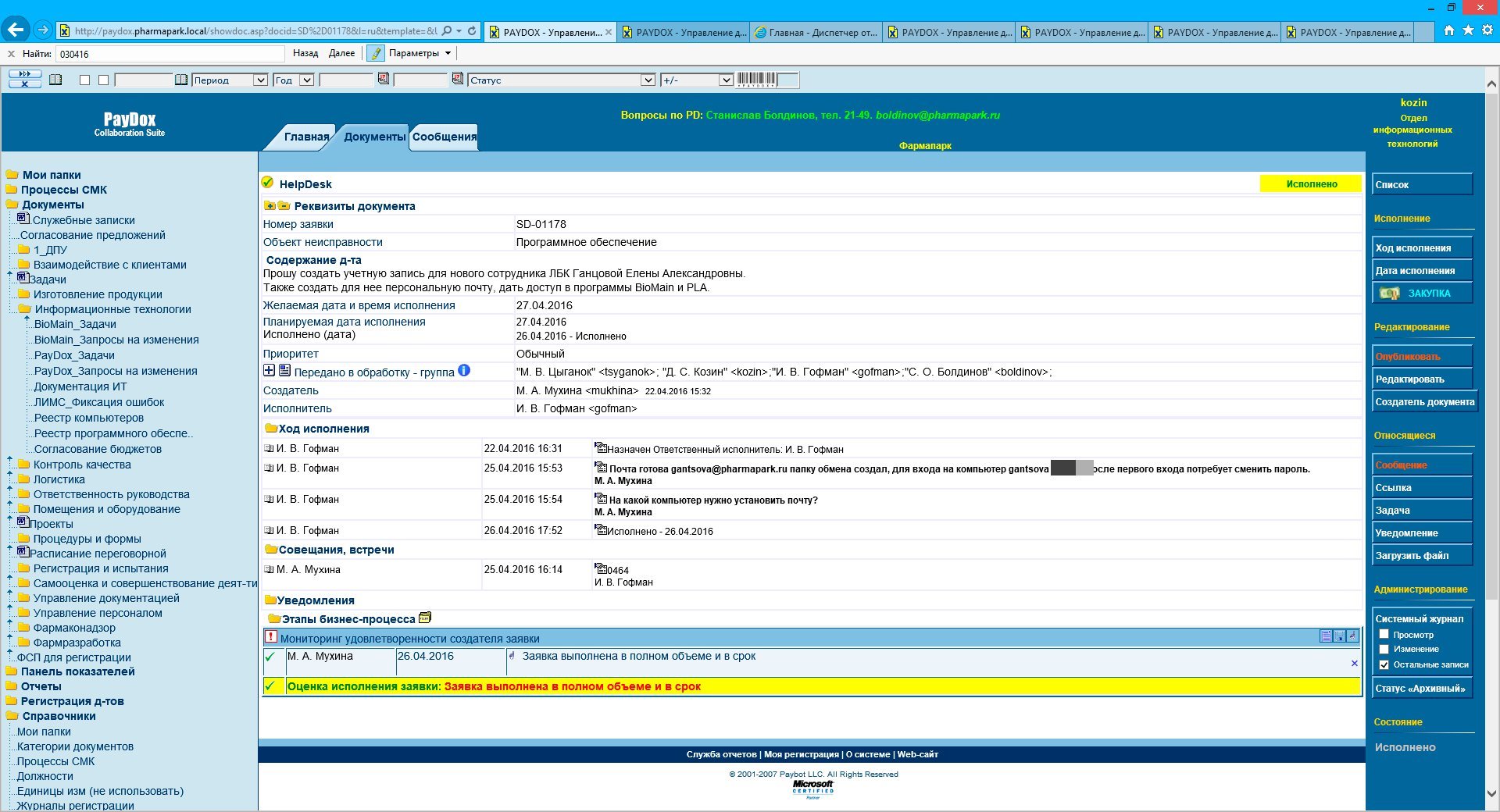Expand Передано в обработку with plus icon
This screenshot has width=1500, height=812.
[270, 370]
